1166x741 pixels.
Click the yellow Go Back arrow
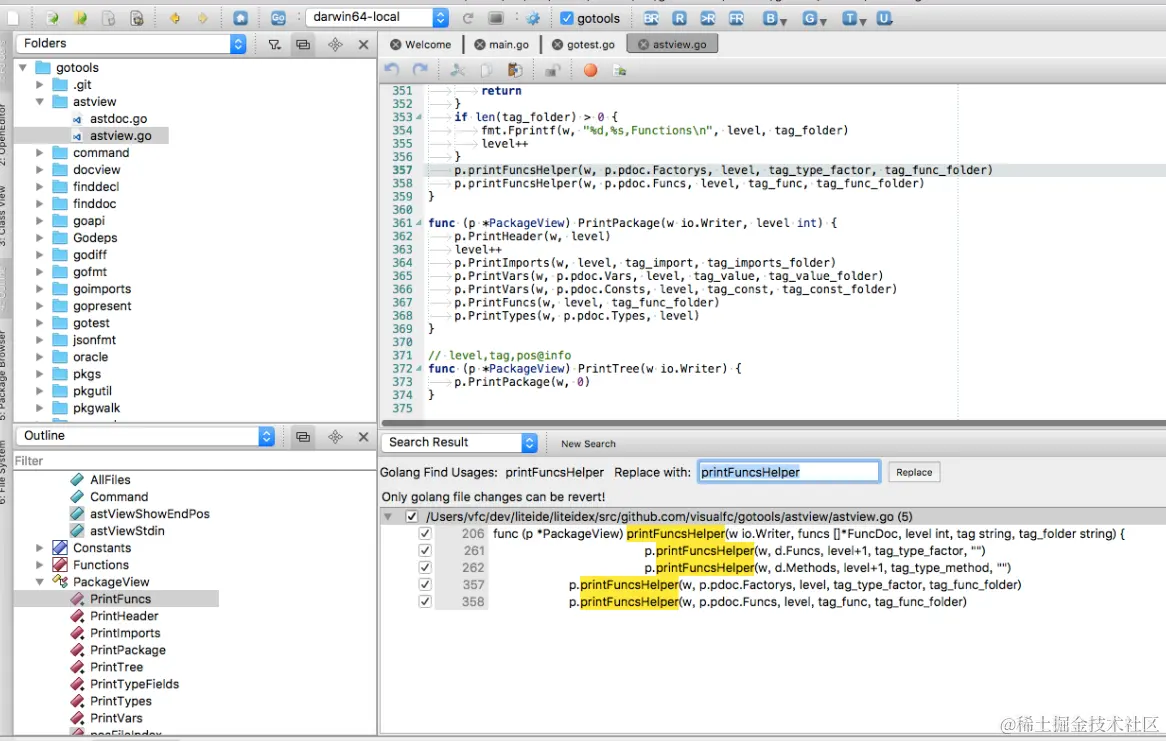click(x=175, y=18)
